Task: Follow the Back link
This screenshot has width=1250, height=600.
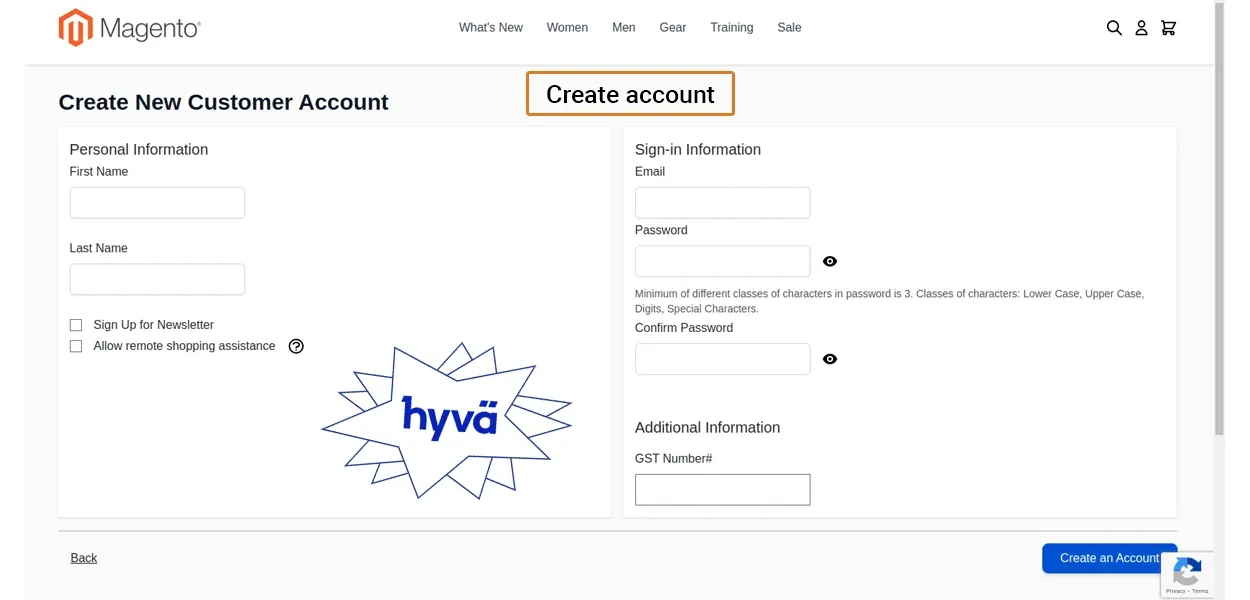Action: [x=84, y=558]
